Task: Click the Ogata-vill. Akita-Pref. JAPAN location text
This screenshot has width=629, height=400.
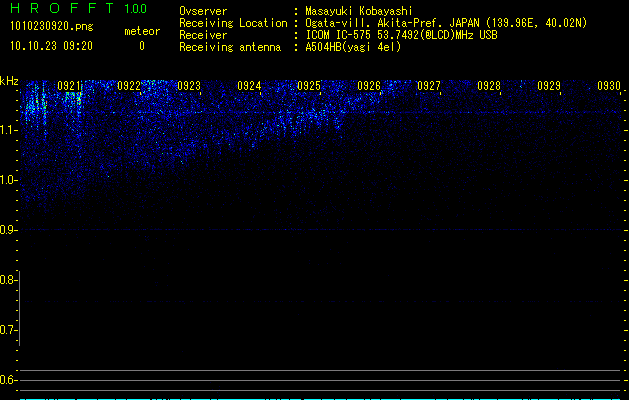Action: (x=446, y=23)
